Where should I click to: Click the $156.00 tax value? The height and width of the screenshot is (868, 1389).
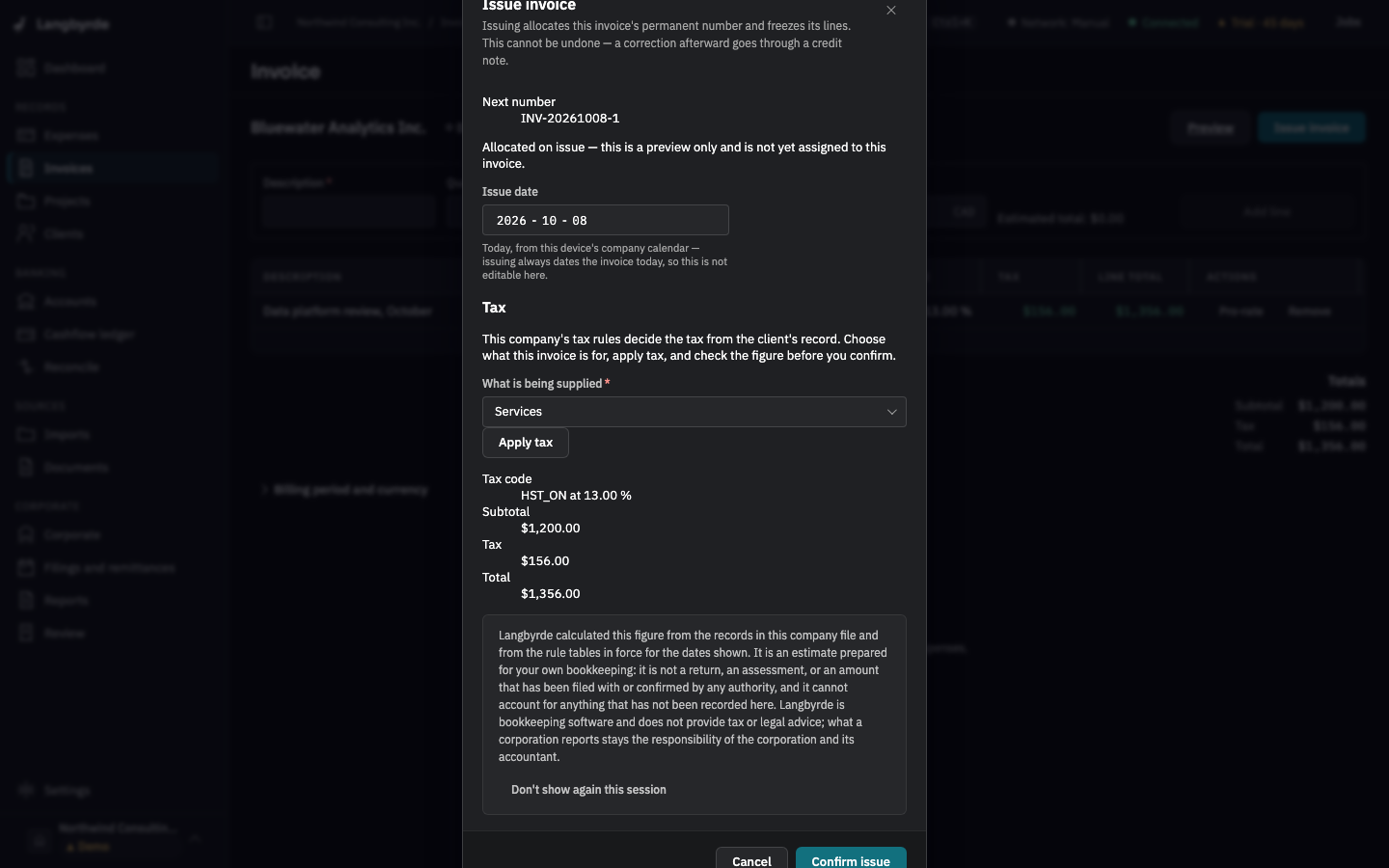(545, 560)
